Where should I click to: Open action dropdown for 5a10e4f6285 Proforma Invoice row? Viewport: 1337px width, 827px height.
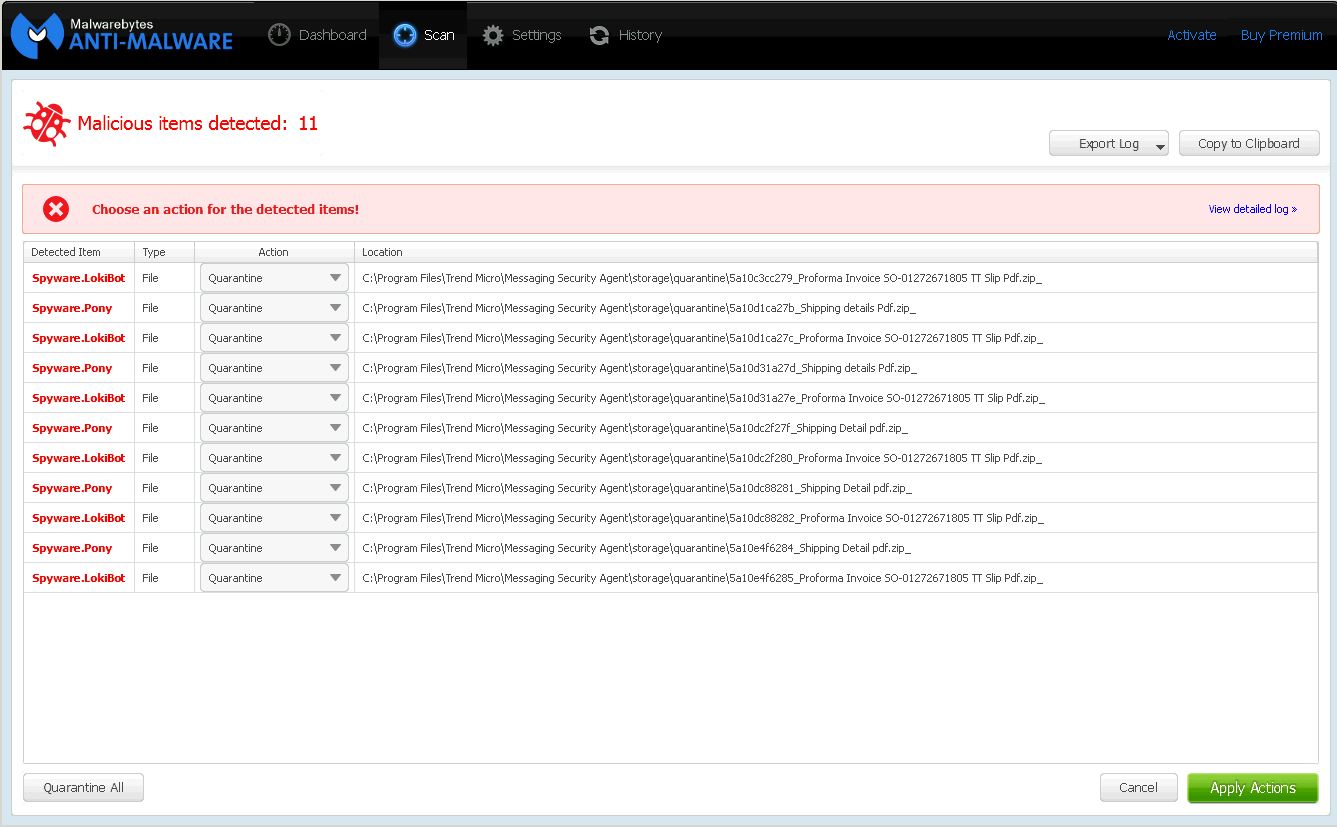coord(274,578)
